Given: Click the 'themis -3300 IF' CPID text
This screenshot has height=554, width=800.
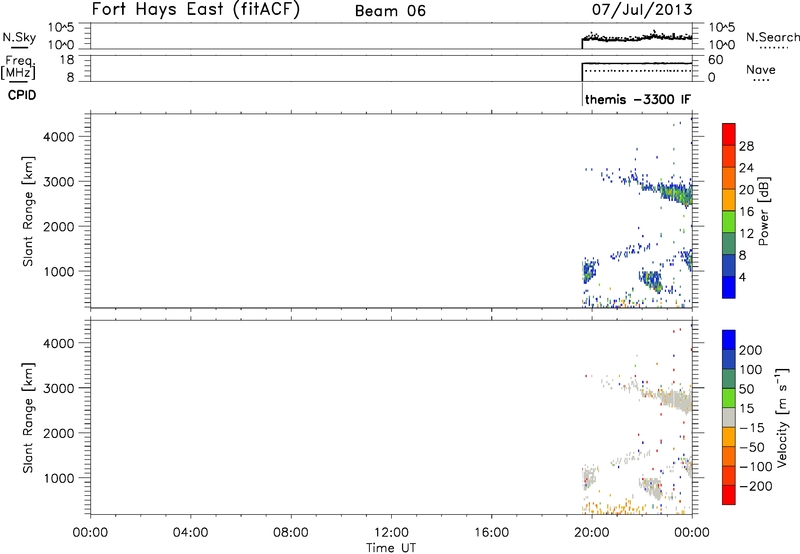Looking at the screenshot, I should click(x=638, y=99).
